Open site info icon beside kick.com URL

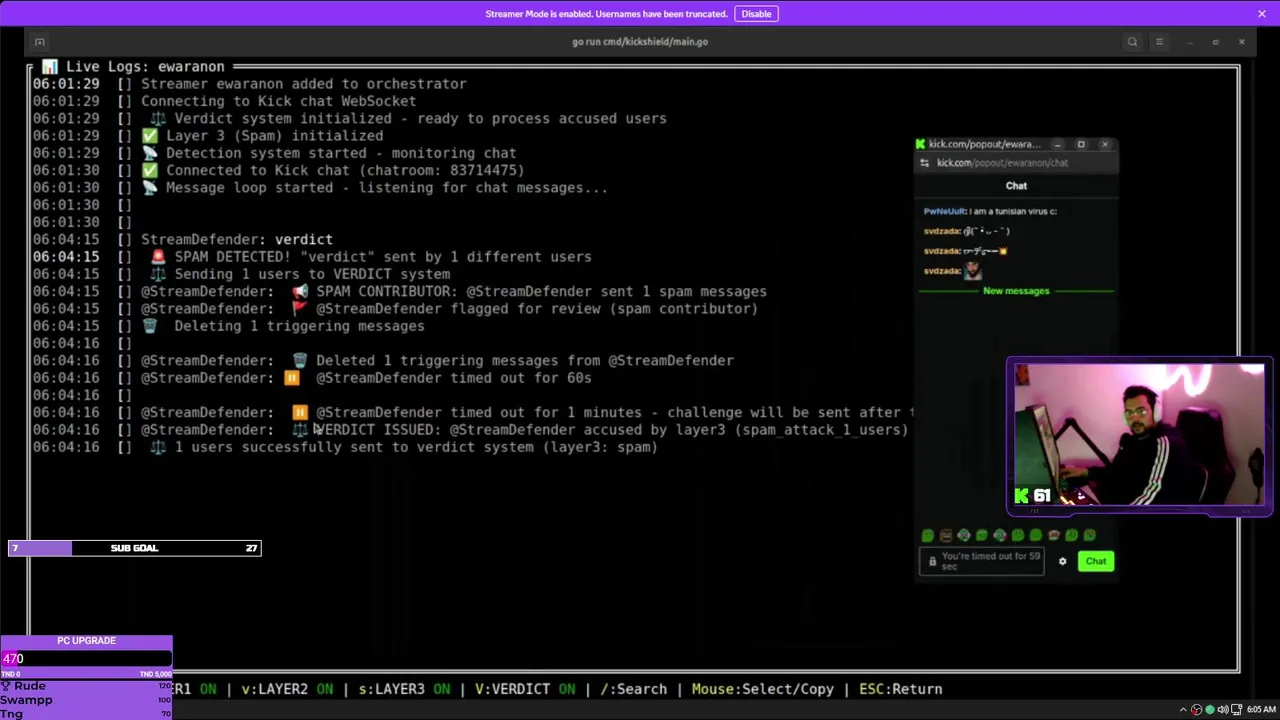(x=924, y=162)
